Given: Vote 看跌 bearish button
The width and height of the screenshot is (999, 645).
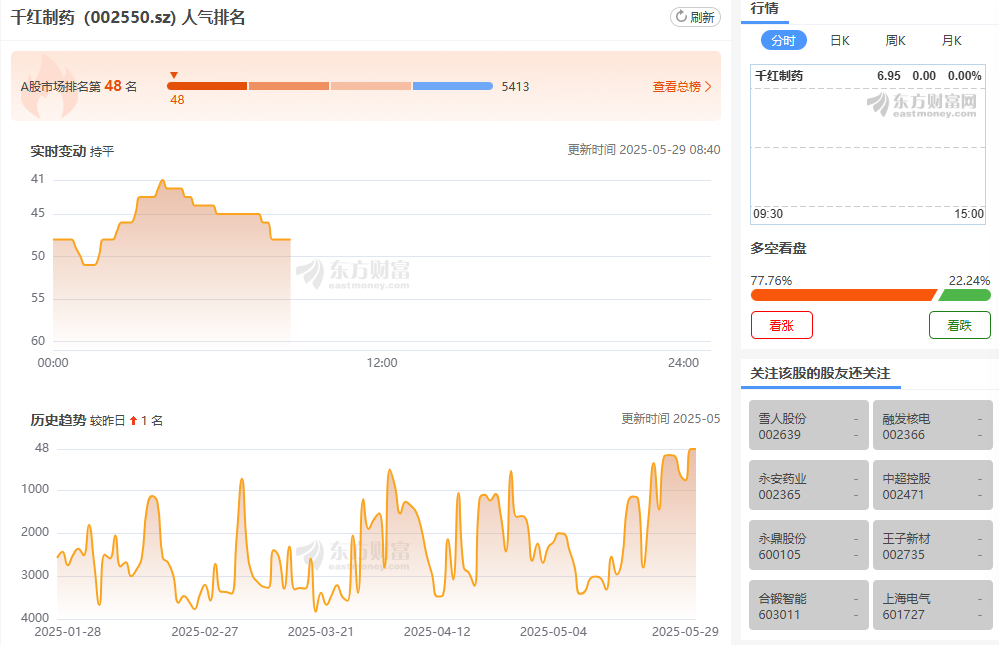Looking at the screenshot, I should [959, 325].
